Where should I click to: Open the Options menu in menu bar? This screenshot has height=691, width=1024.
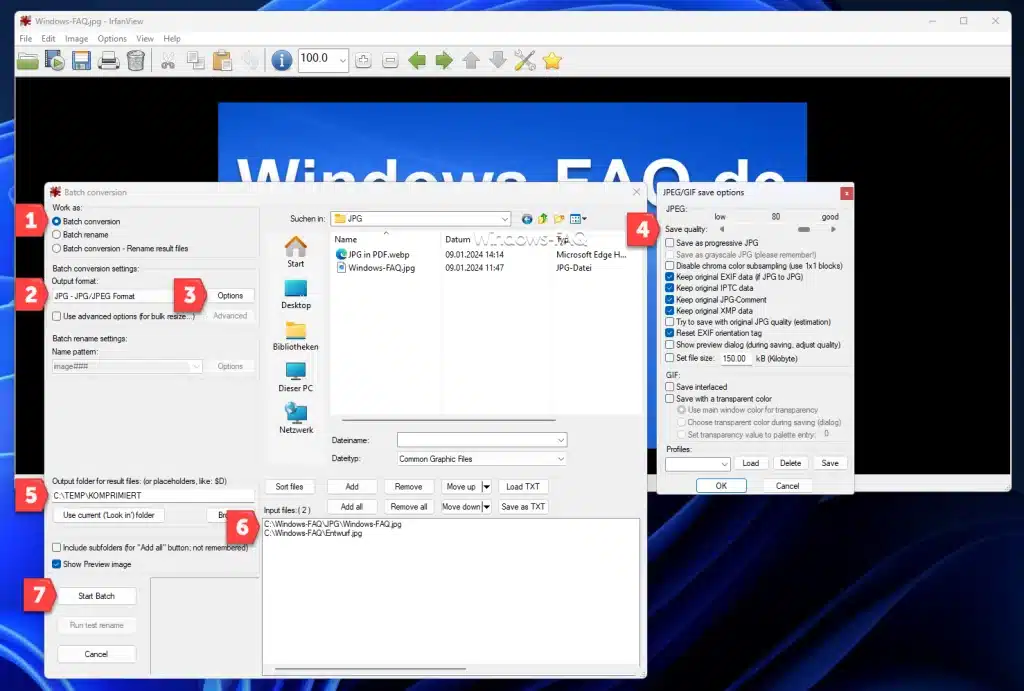click(x=112, y=39)
